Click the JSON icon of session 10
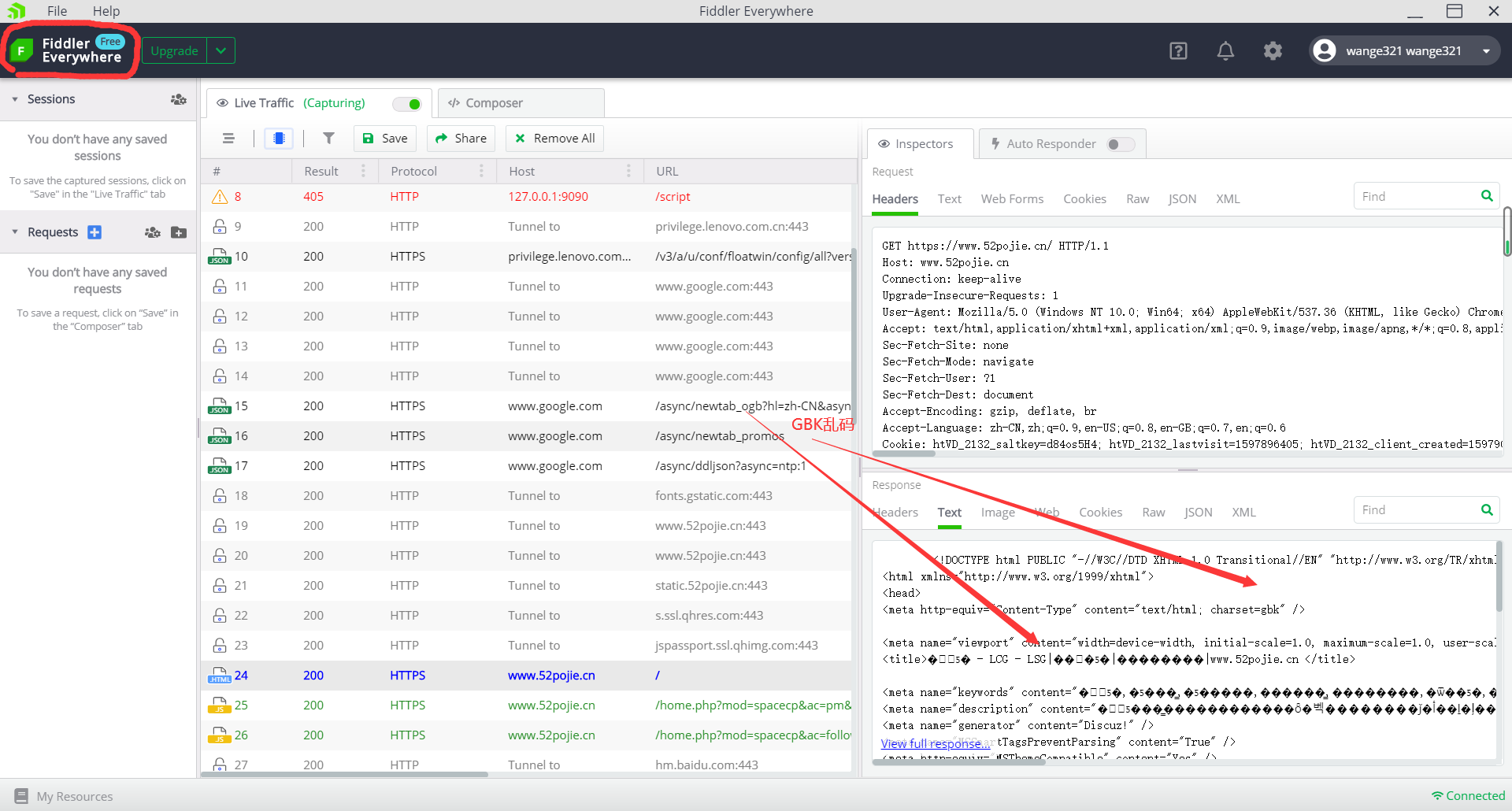 point(220,257)
